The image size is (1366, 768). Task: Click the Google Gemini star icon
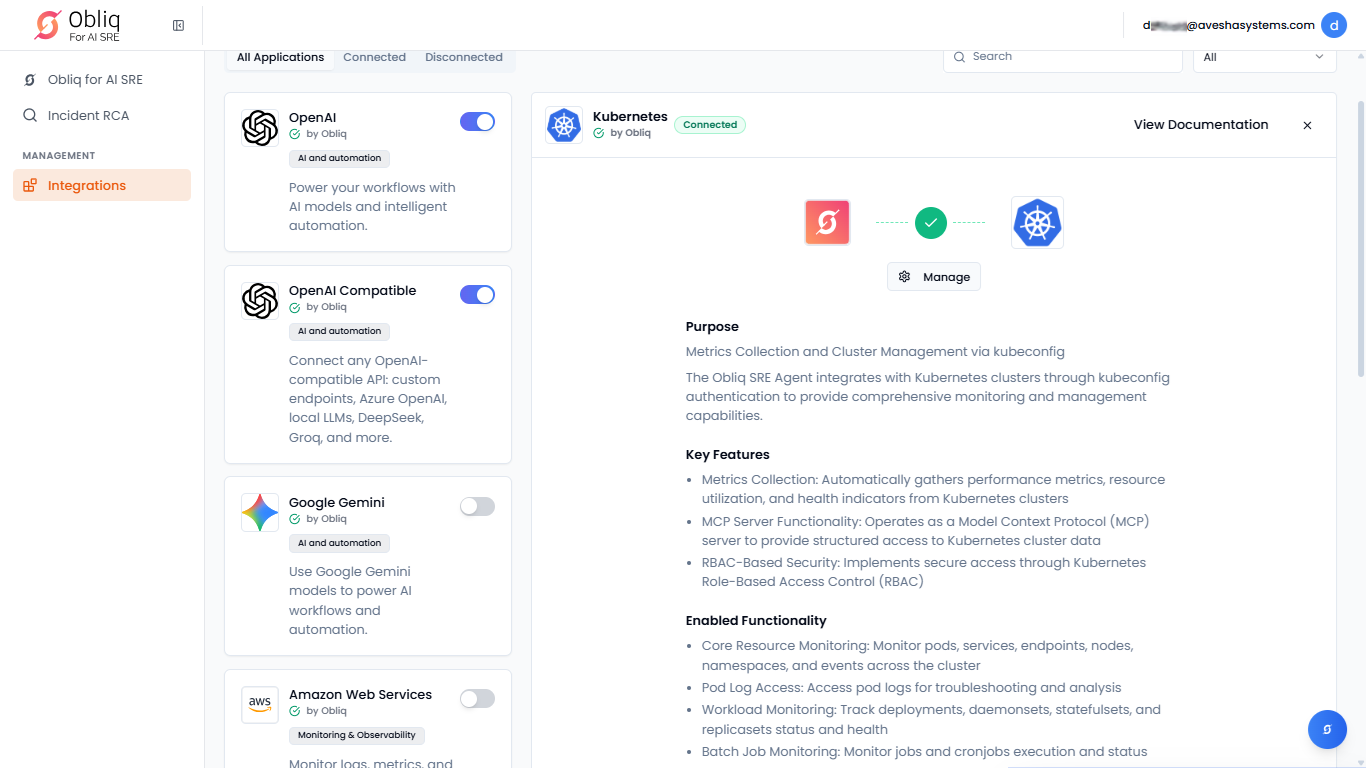[260, 513]
